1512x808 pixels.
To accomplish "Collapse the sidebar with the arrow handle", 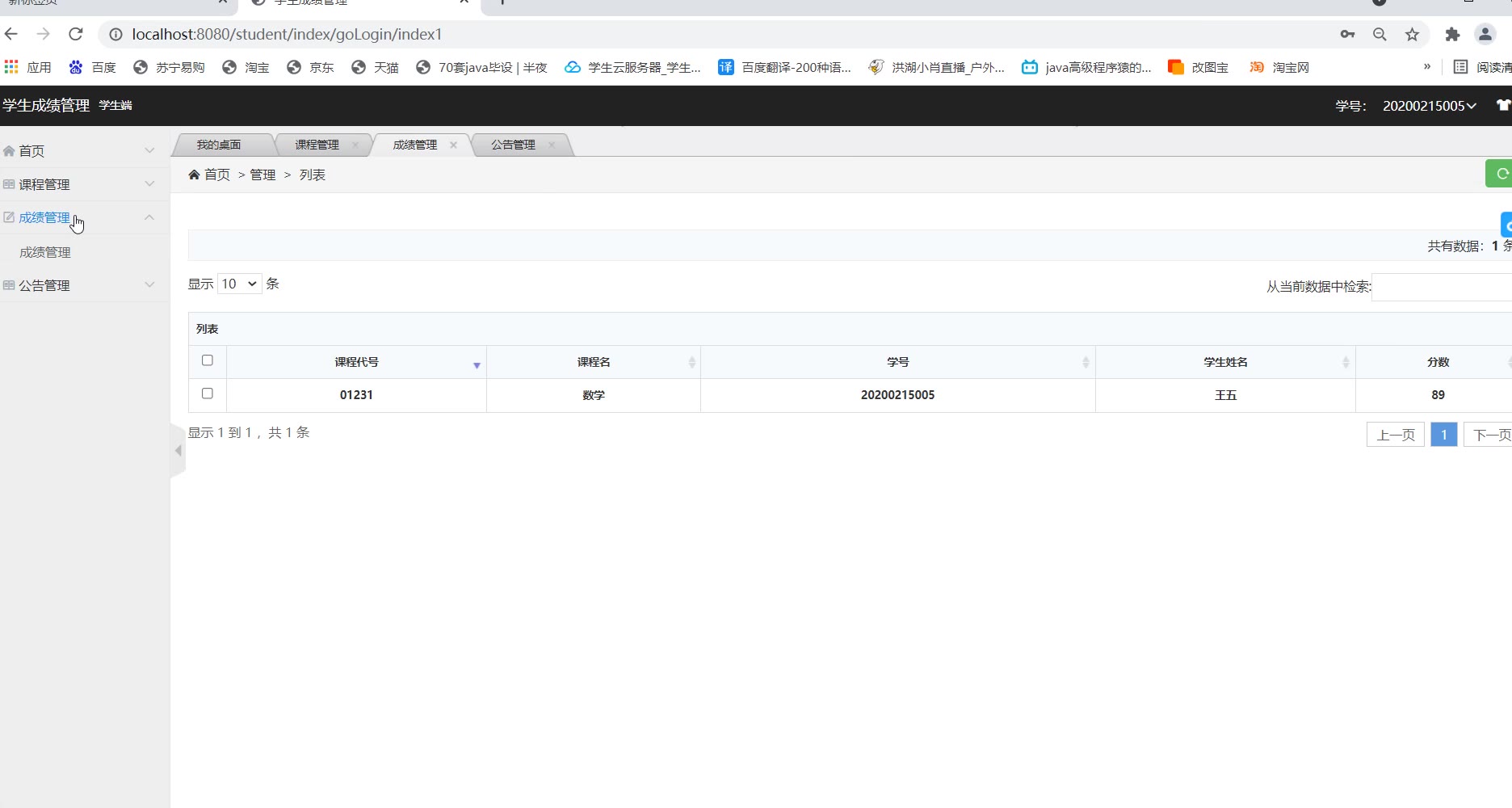I will [x=178, y=450].
